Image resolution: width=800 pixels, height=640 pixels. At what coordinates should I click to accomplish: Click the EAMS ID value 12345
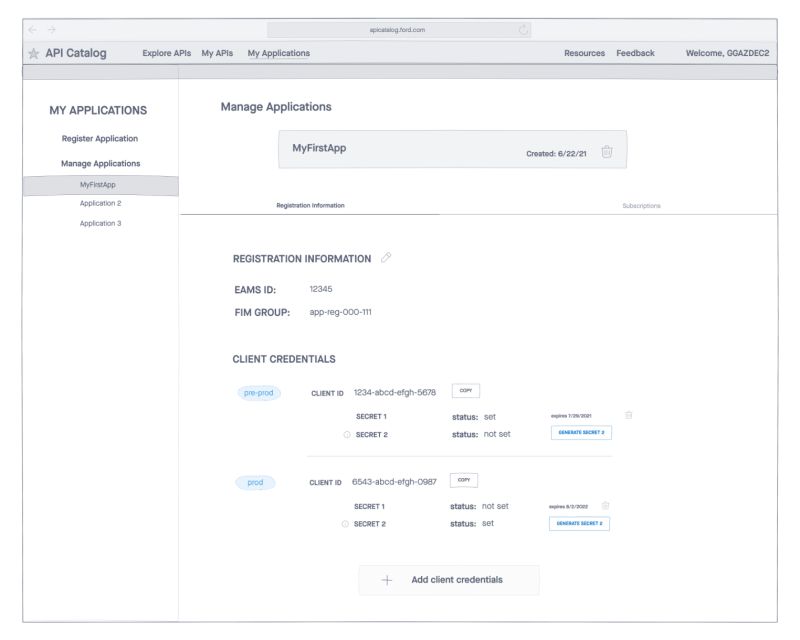[x=320, y=289]
